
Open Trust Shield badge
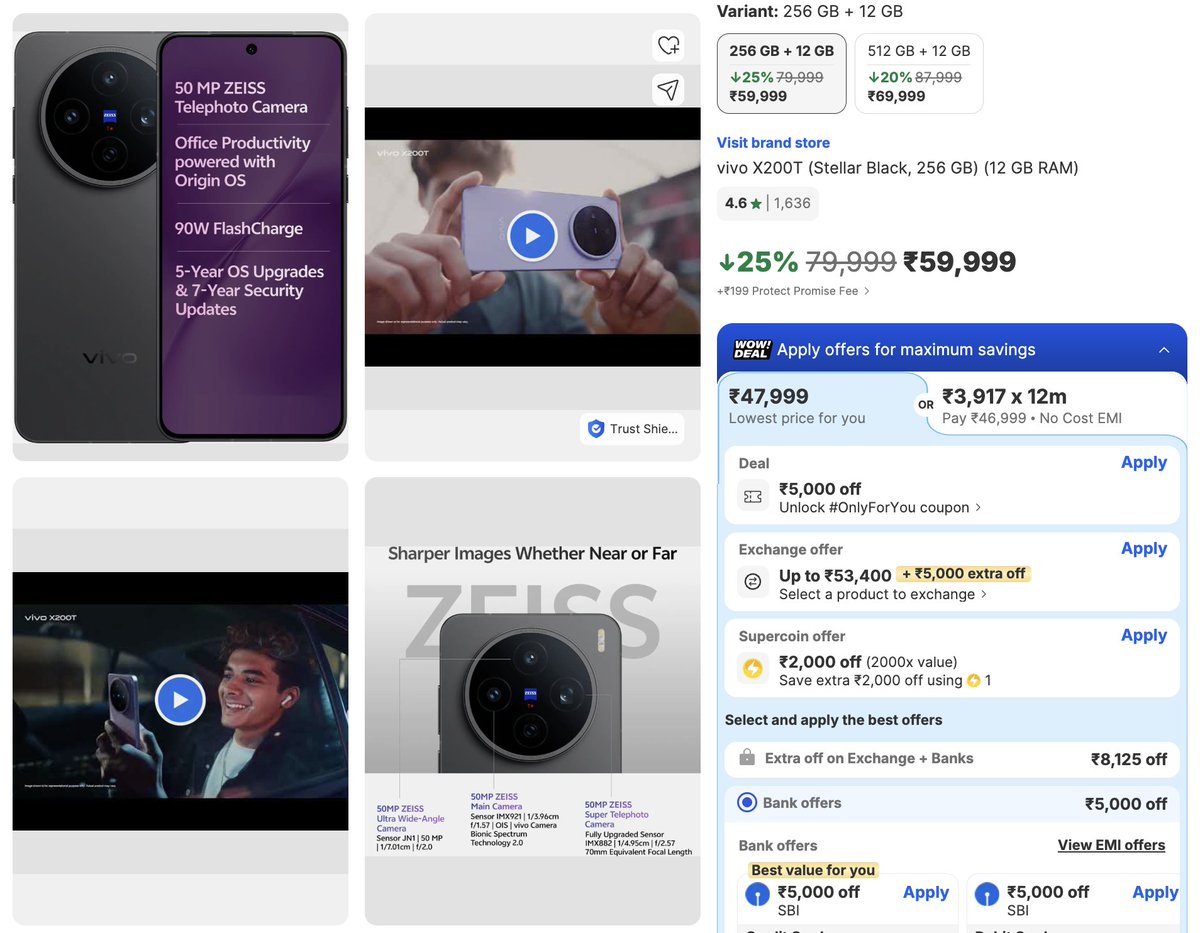click(633, 428)
